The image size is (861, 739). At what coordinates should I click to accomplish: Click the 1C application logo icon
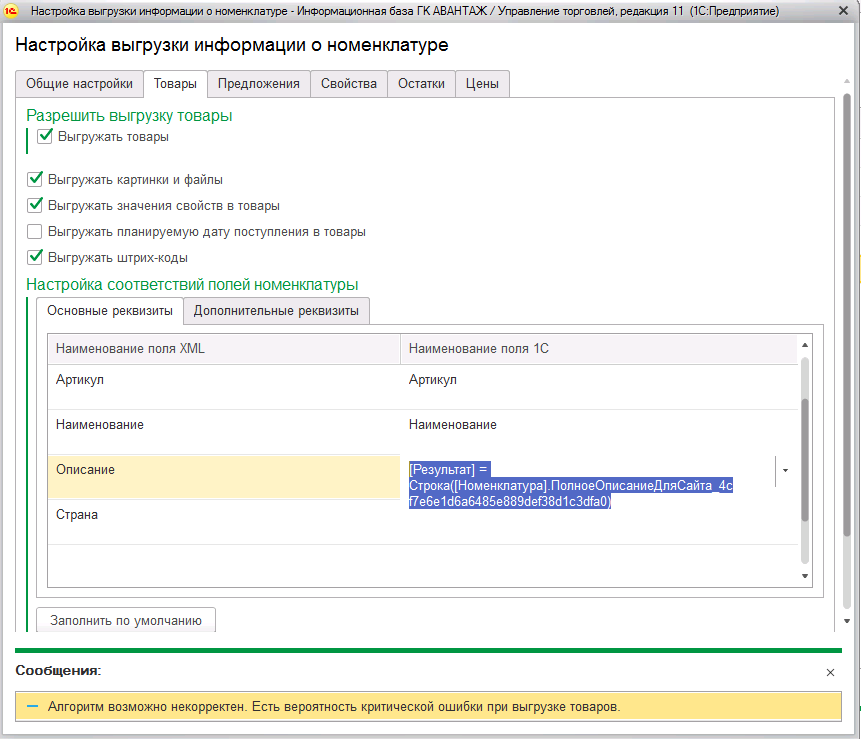[10, 10]
